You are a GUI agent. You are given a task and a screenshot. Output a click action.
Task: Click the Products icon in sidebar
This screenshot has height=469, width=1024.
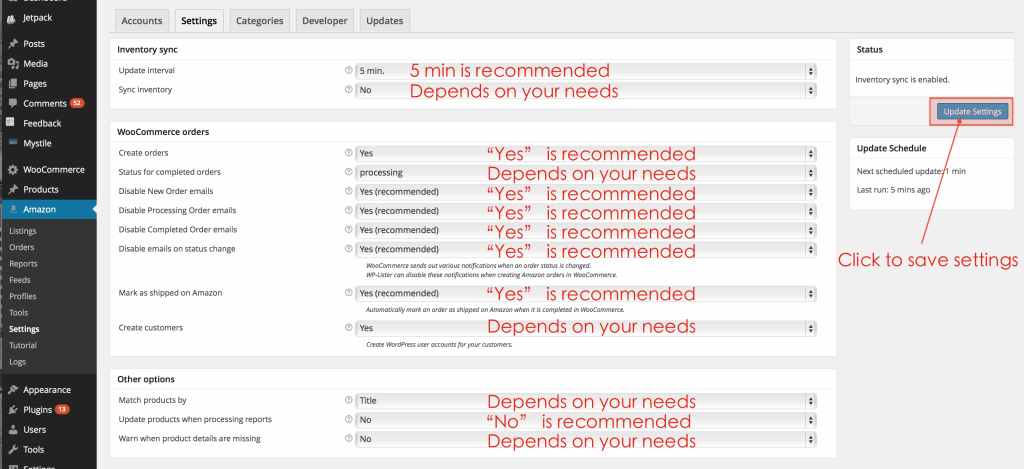click(x=12, y=189)
